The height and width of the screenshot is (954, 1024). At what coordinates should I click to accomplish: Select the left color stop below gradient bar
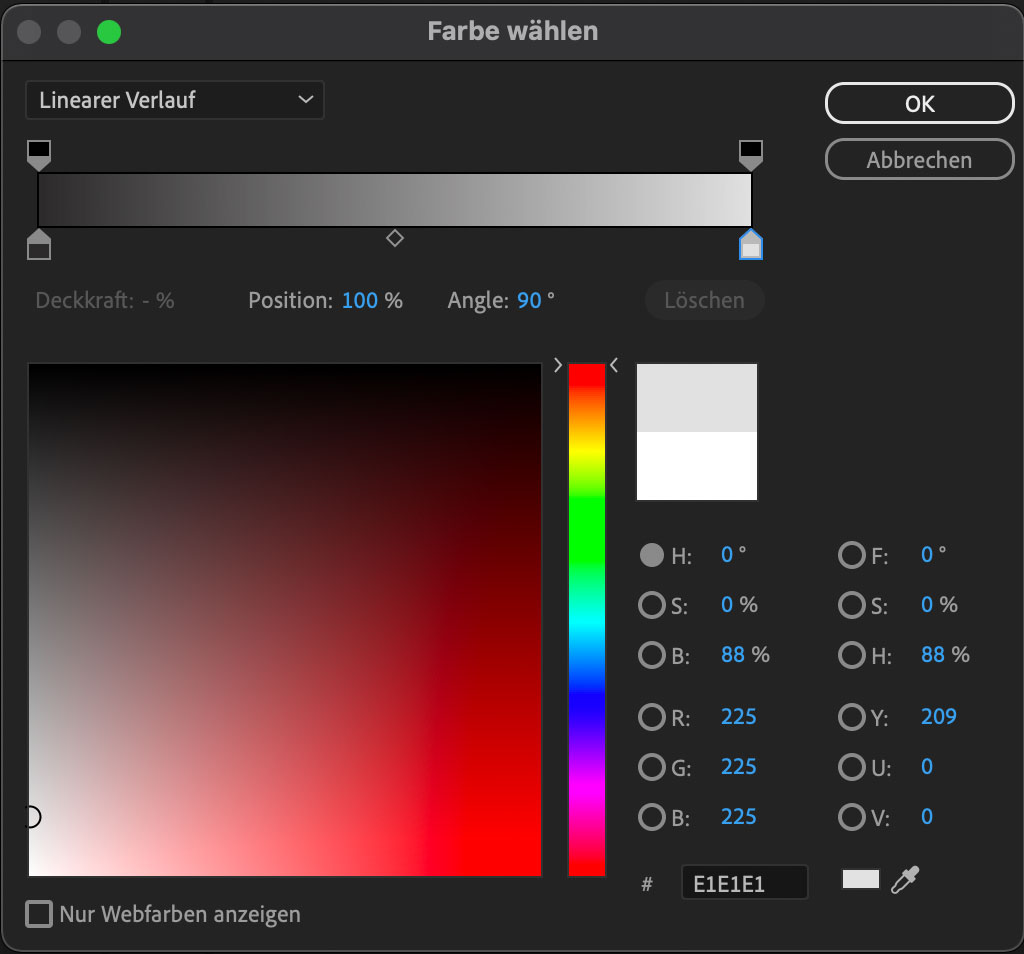tap(39, 245)
